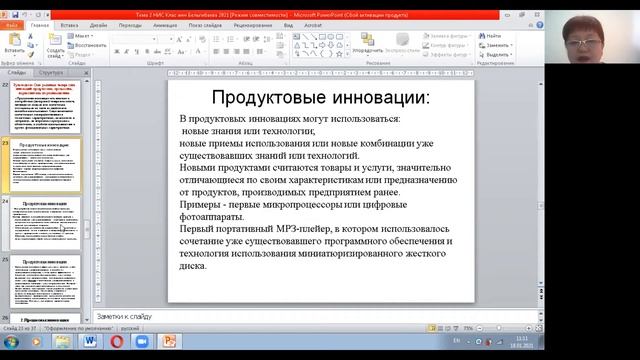Click the Reset (Восстановить) button
640x360 pixels.
(87, 45)
